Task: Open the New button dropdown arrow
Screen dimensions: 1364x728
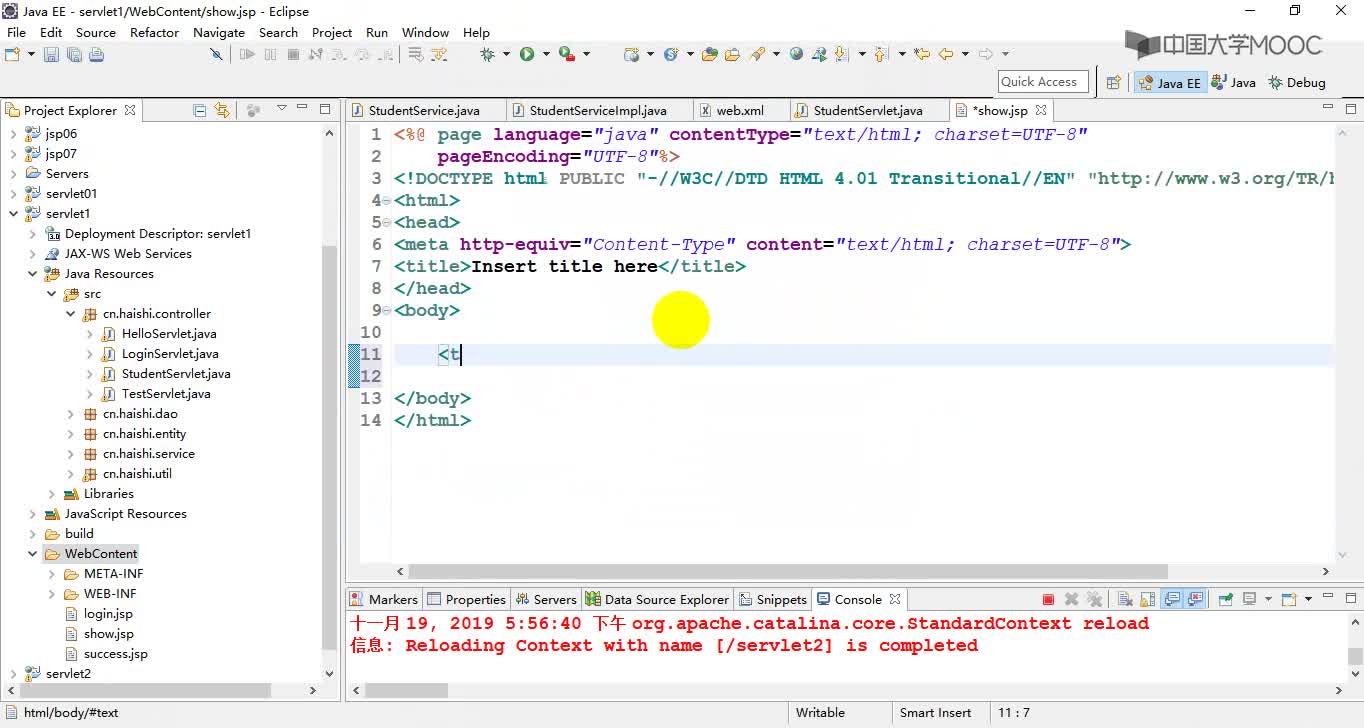Action: (x=32, y=54)
